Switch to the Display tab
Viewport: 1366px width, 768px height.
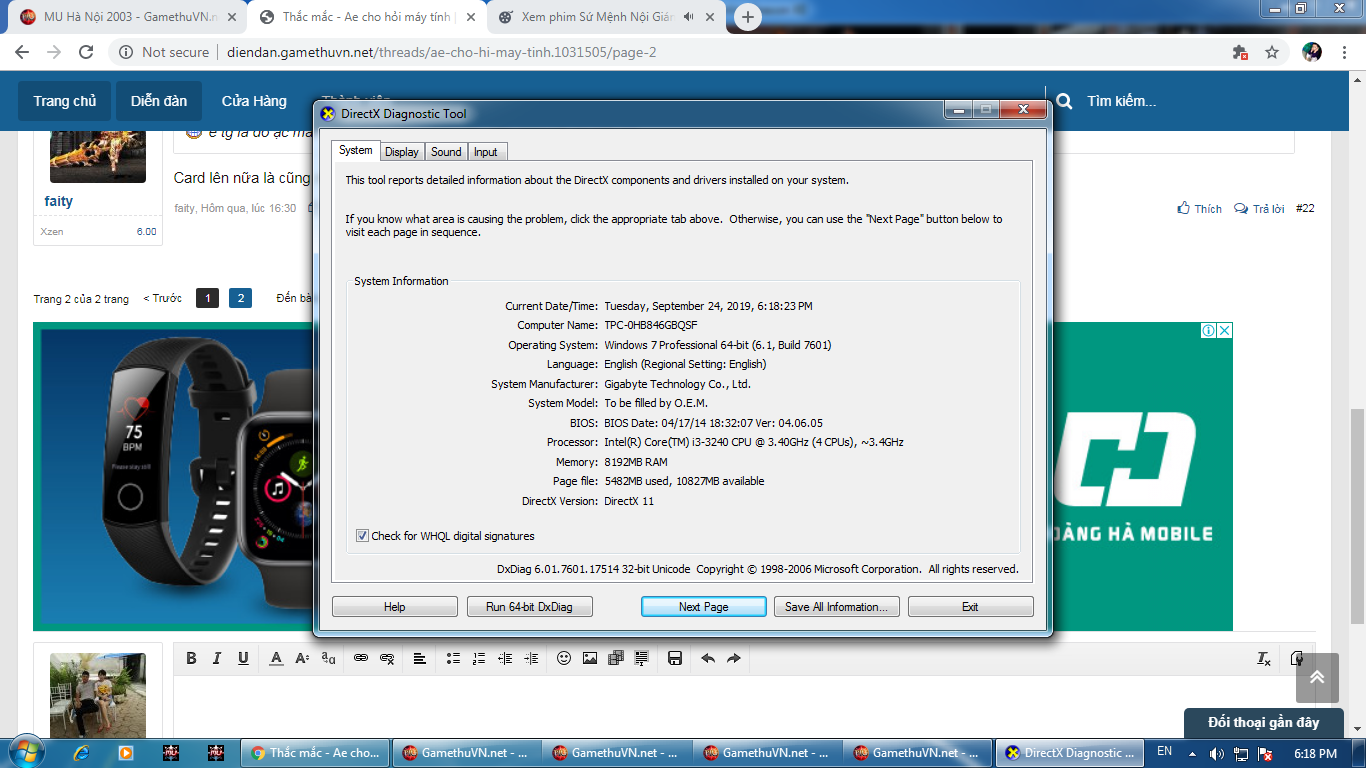coord(402,152)
